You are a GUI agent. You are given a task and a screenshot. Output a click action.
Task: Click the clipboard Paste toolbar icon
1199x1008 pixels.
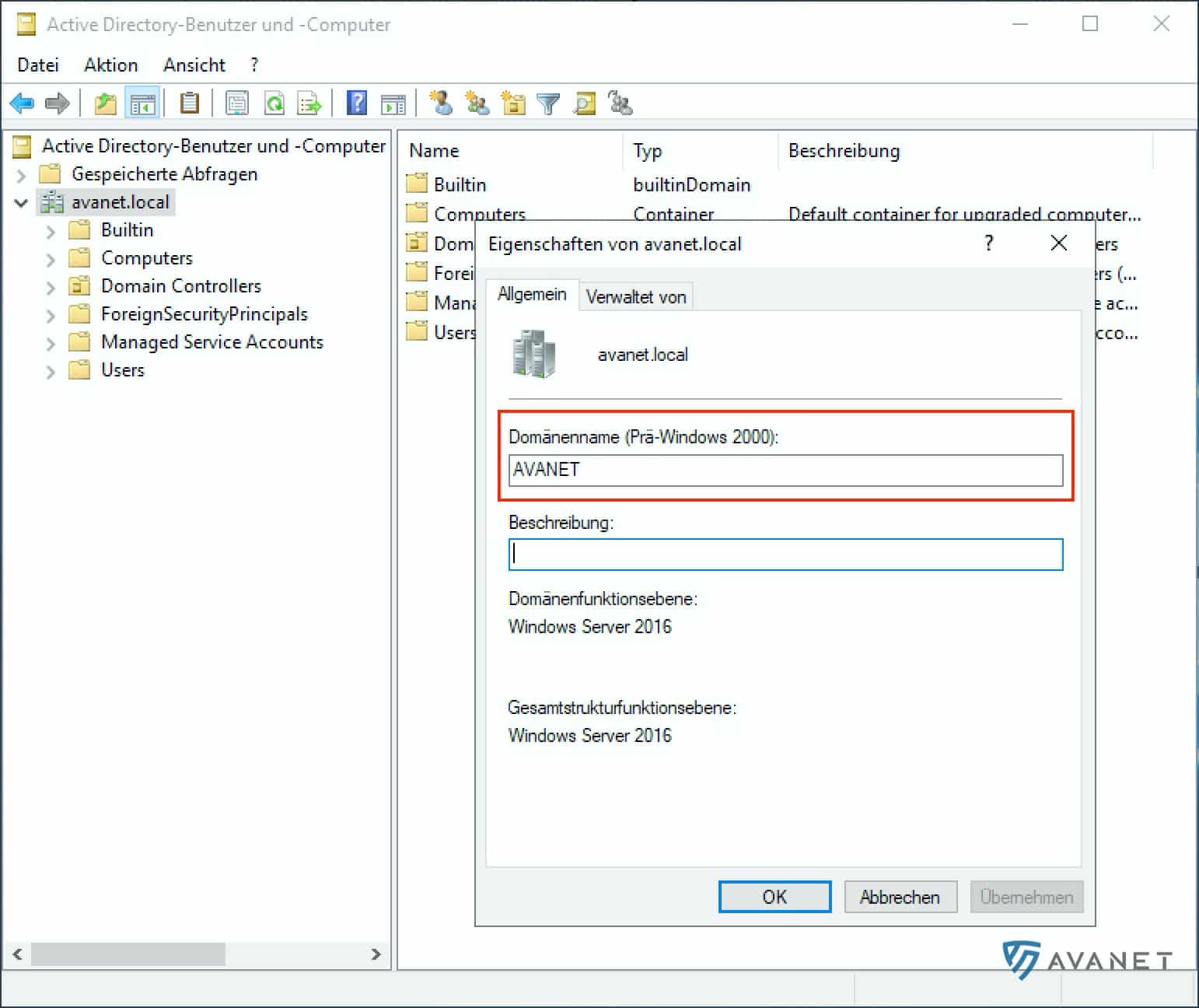[x=189, y=103]
